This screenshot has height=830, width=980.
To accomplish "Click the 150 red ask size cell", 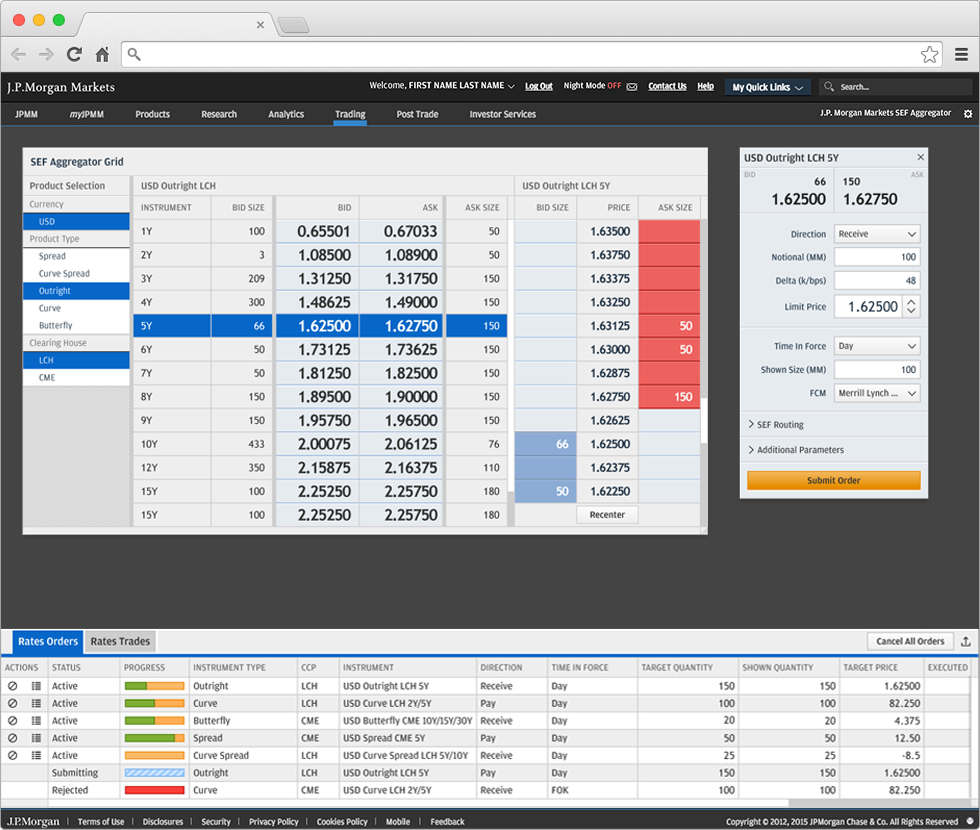I will coord(669,396).
